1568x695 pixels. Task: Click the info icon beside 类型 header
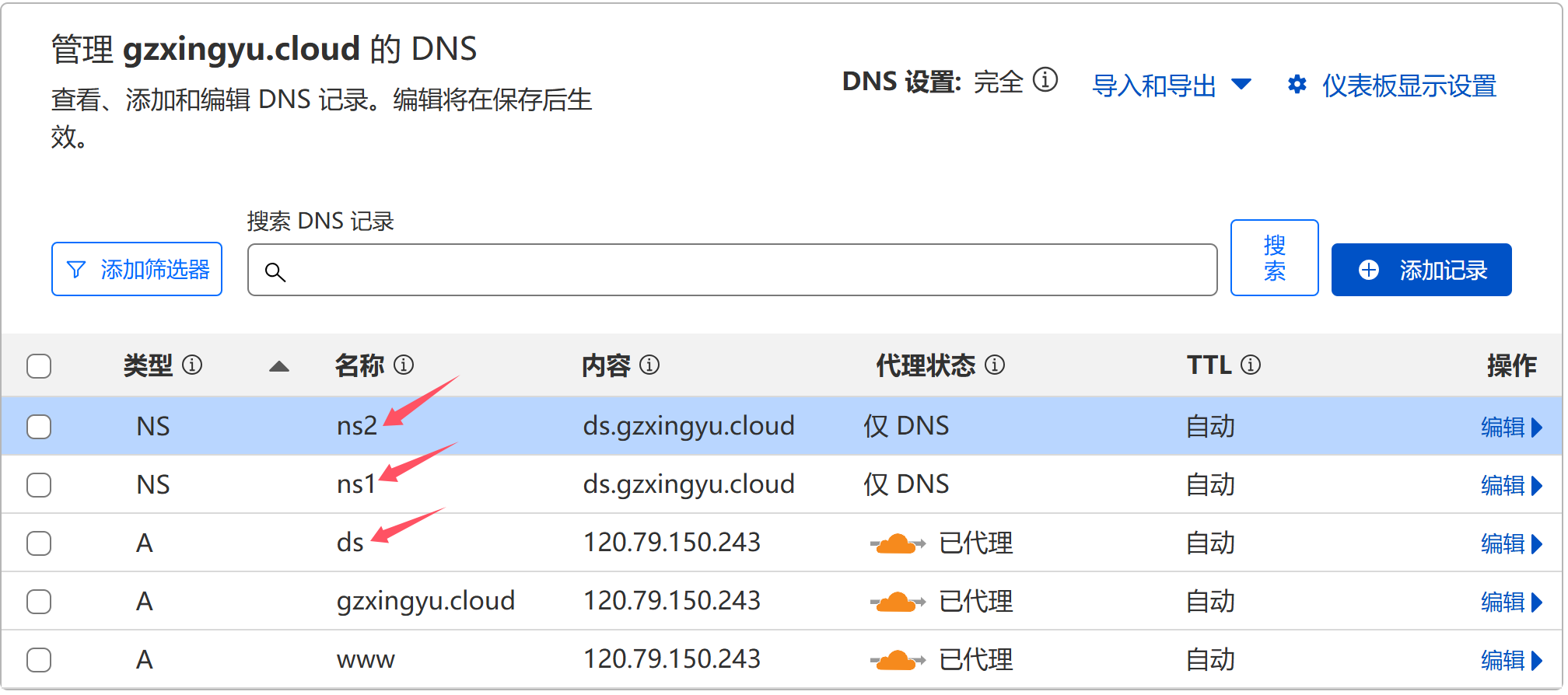point(191,365)
